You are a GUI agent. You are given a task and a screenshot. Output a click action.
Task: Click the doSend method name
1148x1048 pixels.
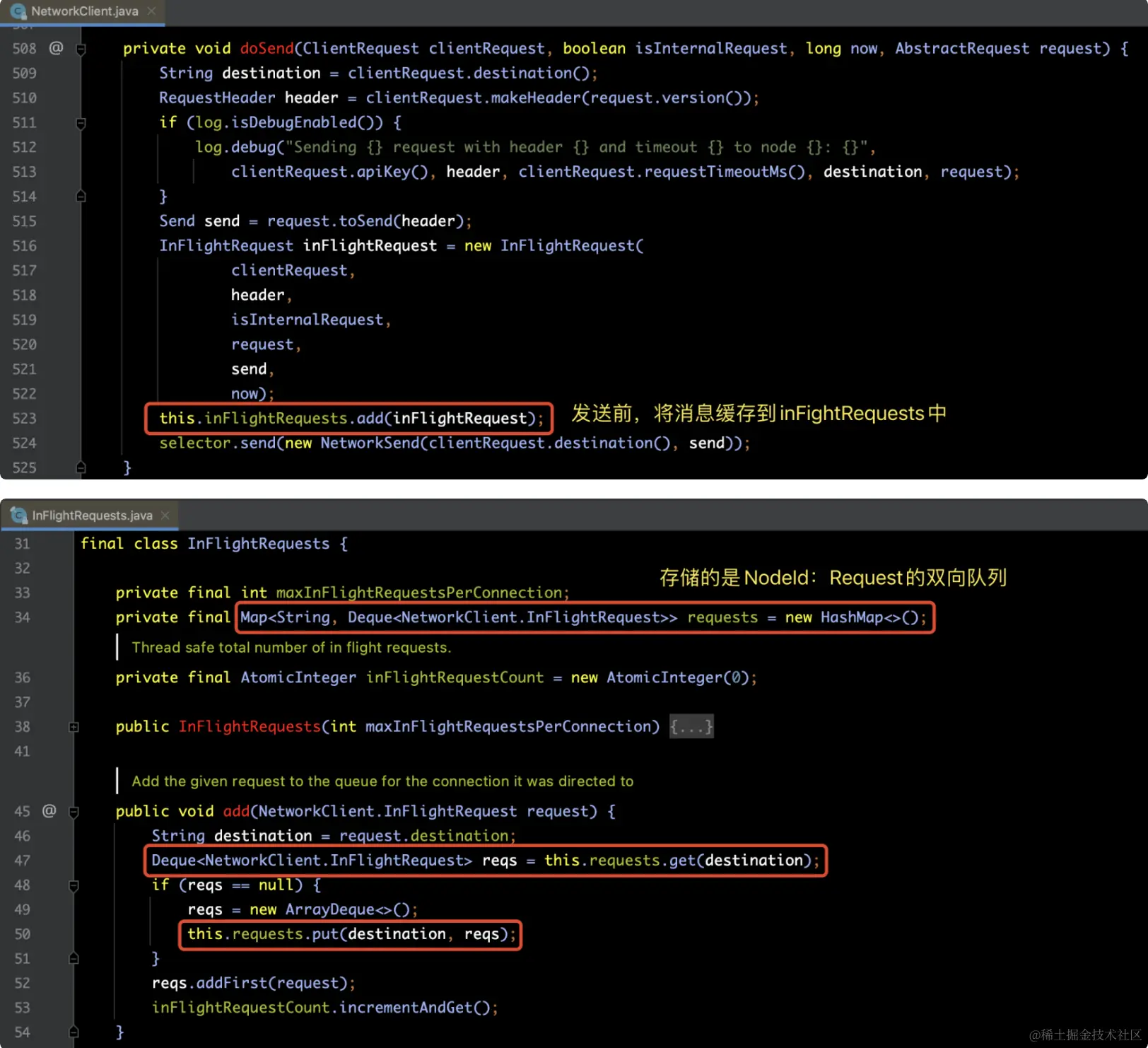pos(266,48)
